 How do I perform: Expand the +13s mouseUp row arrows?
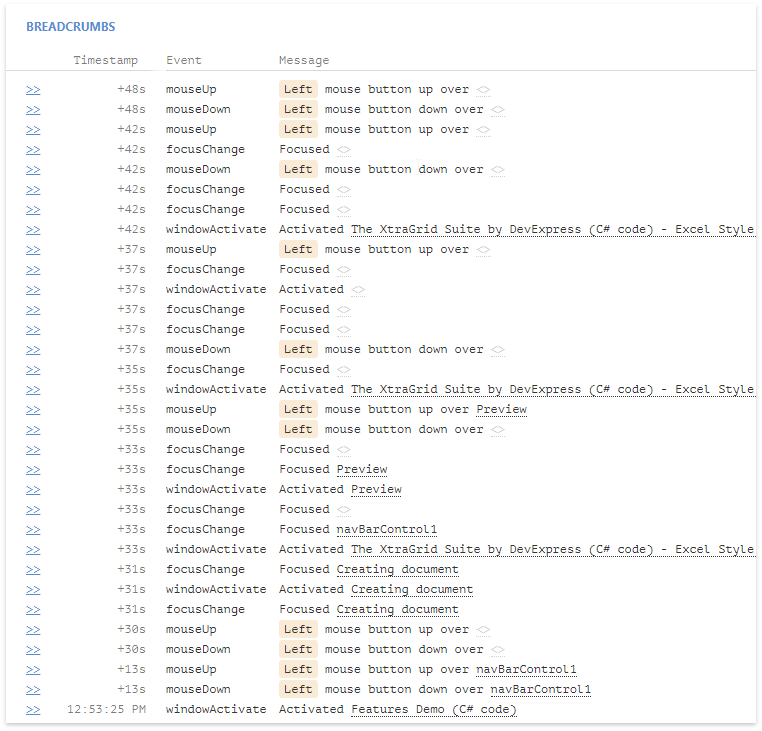click(33, 670)
